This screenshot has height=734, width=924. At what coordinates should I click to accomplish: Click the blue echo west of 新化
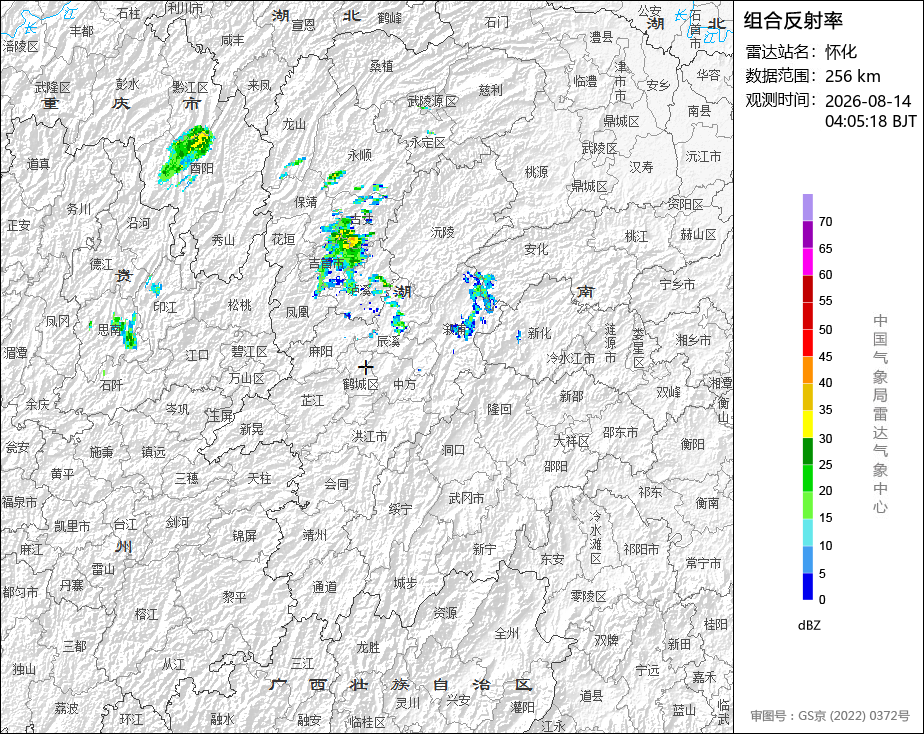pos(519,336)
